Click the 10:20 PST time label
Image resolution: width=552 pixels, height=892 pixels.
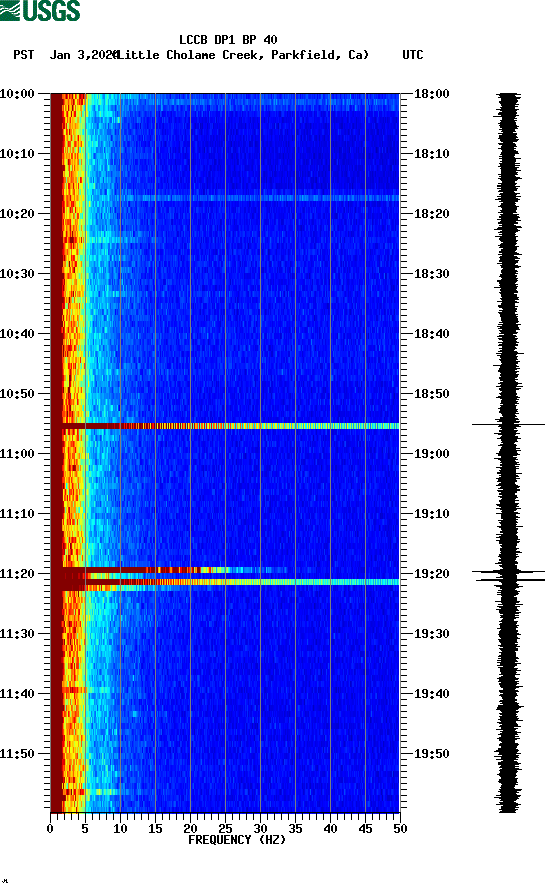coord(17,214)
